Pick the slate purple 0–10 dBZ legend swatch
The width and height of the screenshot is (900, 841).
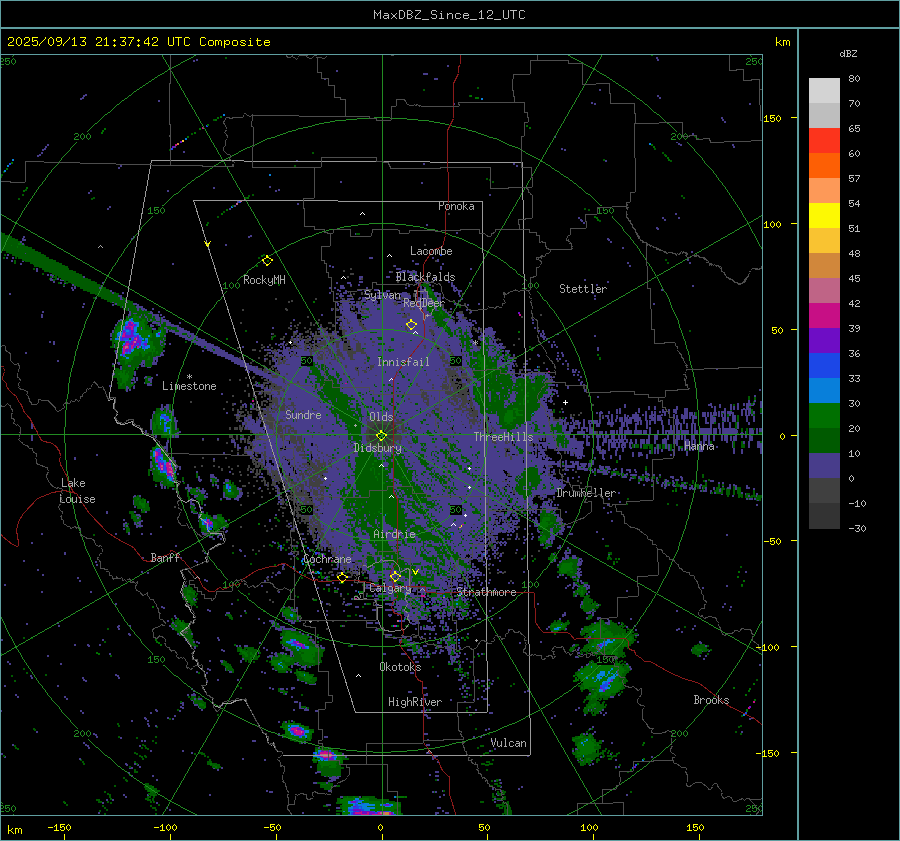824,466
